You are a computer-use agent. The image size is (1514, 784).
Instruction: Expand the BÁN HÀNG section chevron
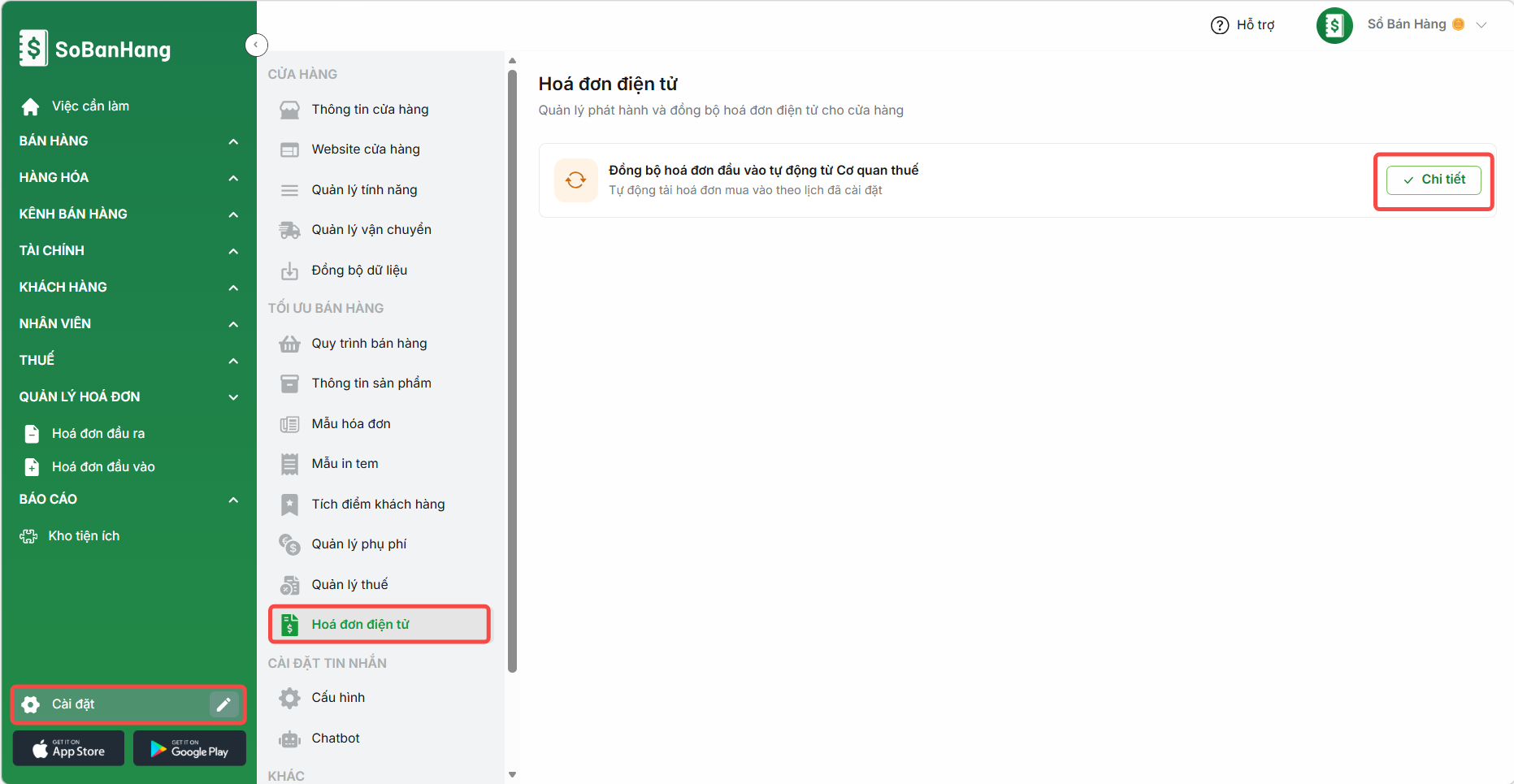coord(233,141)
